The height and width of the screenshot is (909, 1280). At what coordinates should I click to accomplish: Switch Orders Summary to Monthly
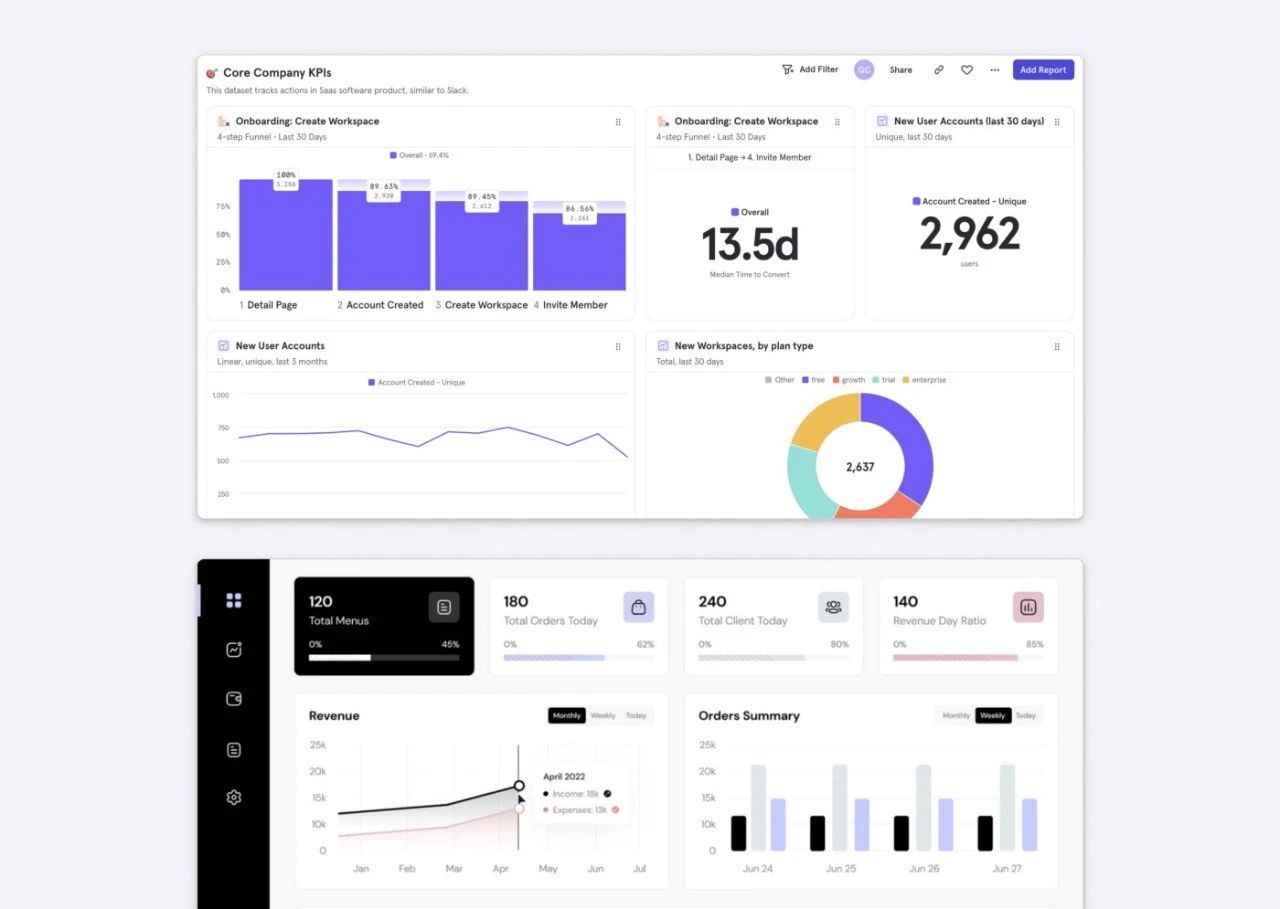956,716
